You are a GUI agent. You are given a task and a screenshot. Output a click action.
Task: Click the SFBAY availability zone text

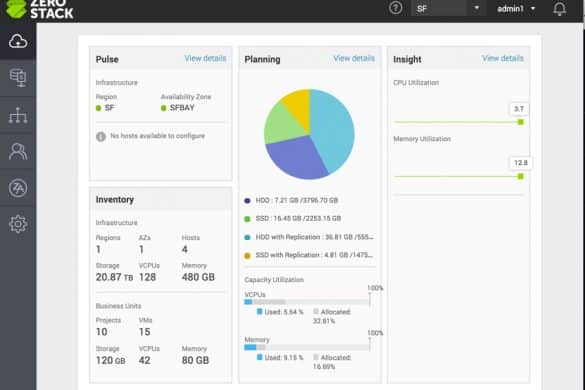click(182, 108)
